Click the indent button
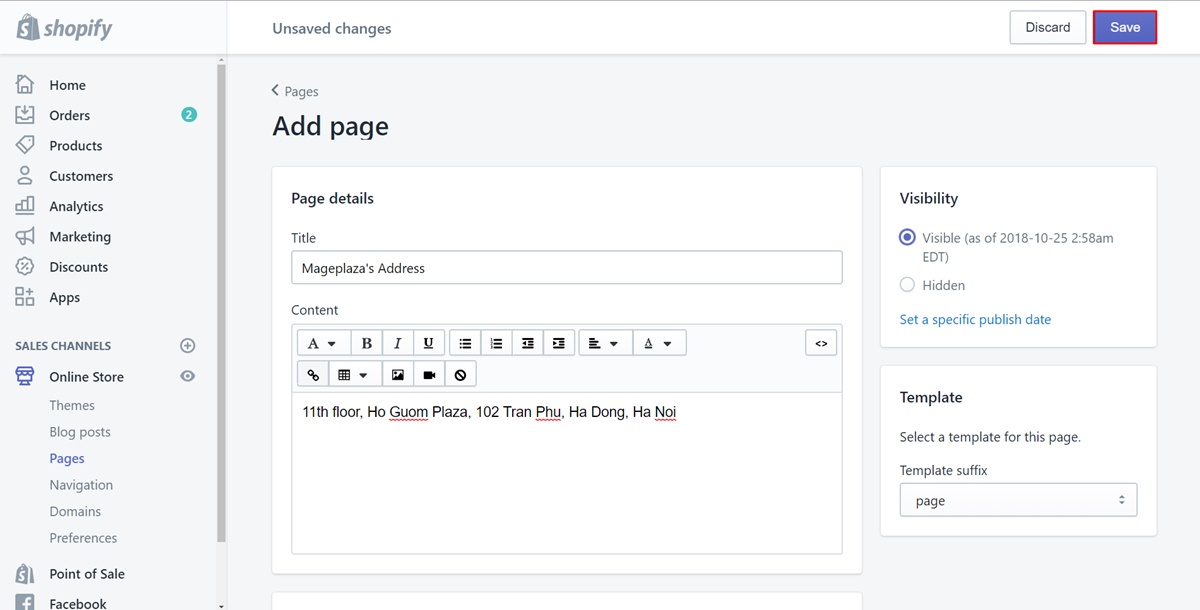Viewport: 1200px width, 610px height. (558, 343)
